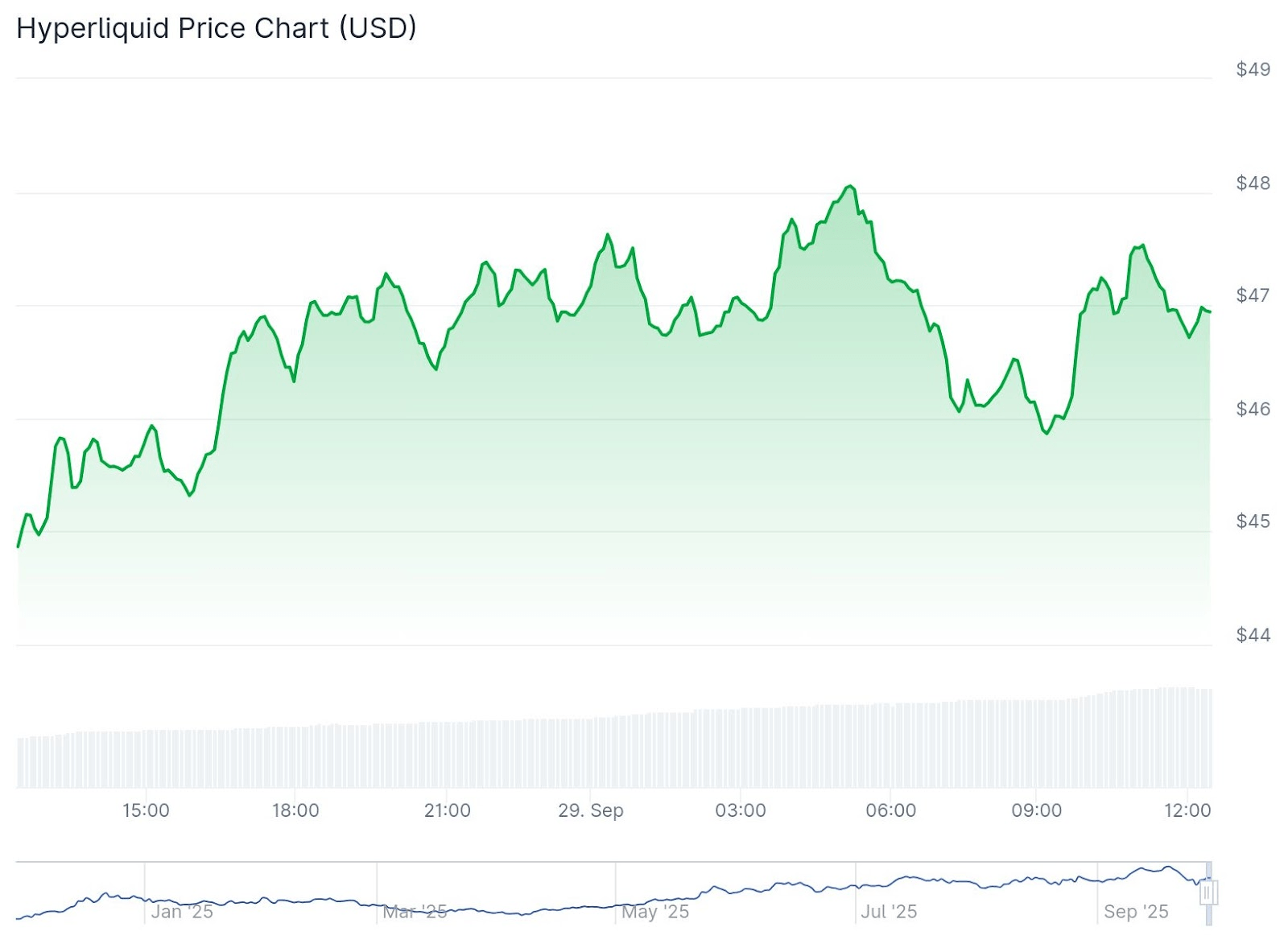Click the $44 price axis label

point(1253,635)
